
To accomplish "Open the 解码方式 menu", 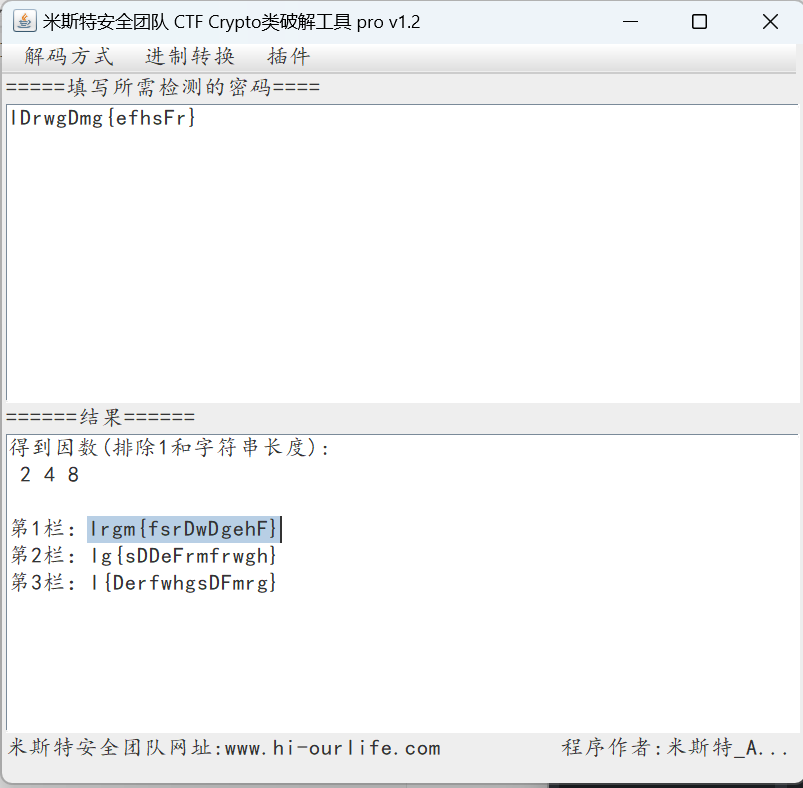I will point(69,56).
